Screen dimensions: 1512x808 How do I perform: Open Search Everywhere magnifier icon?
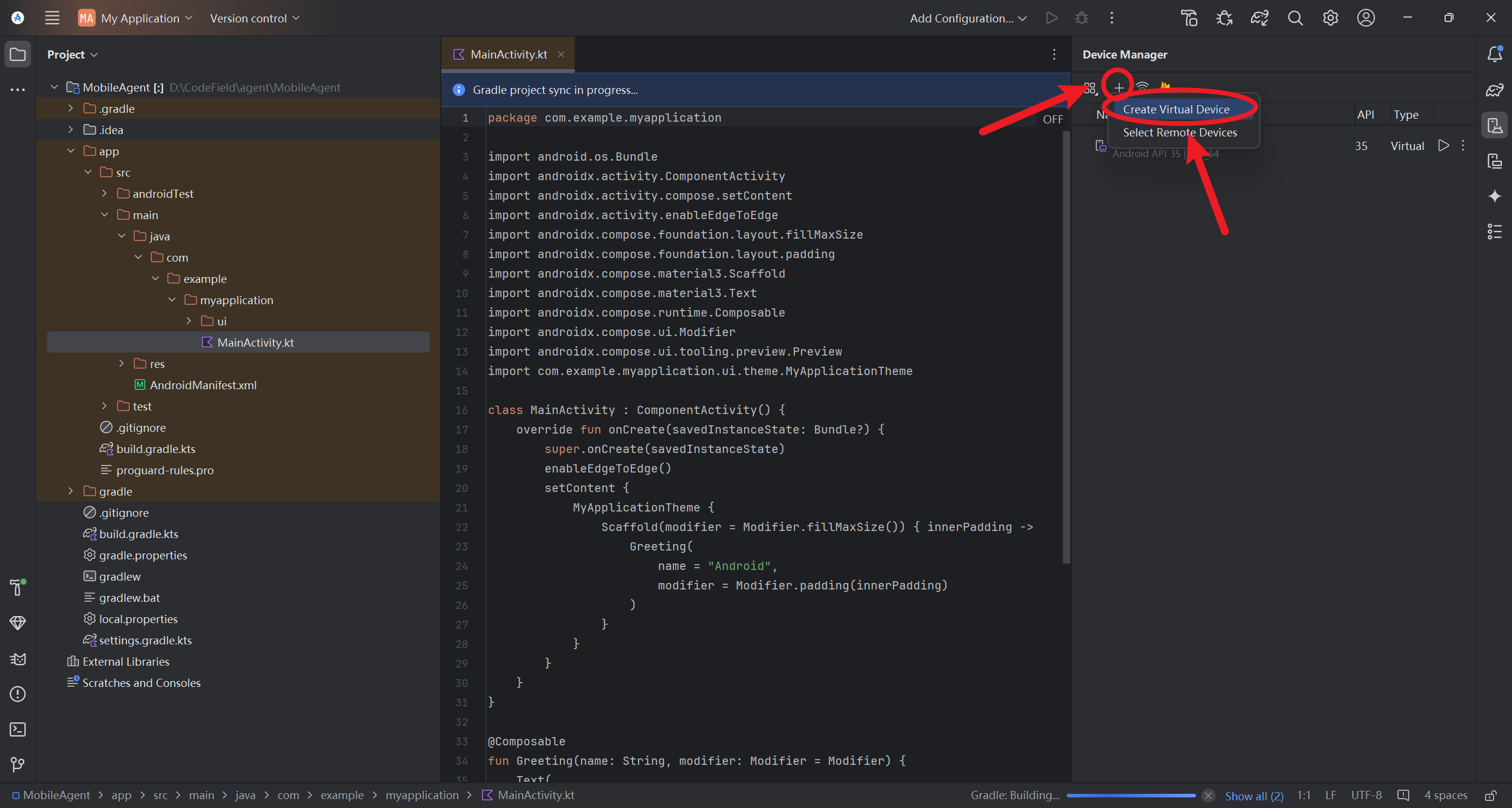coord(1295,18)
